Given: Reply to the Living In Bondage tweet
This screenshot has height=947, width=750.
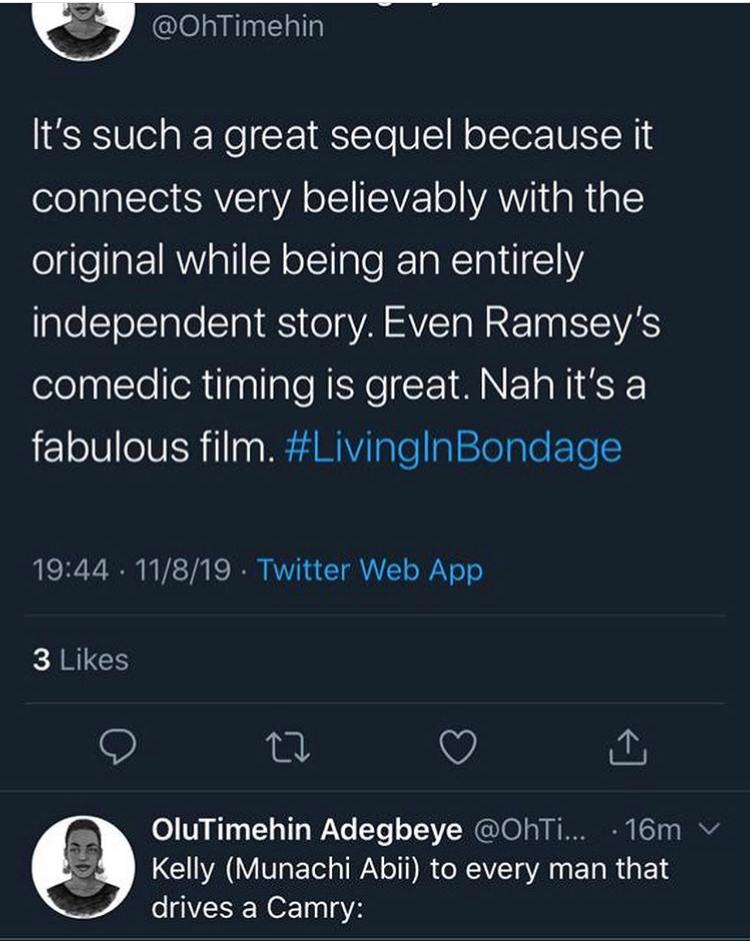Looking at the screenshot, I should point(119,747).
